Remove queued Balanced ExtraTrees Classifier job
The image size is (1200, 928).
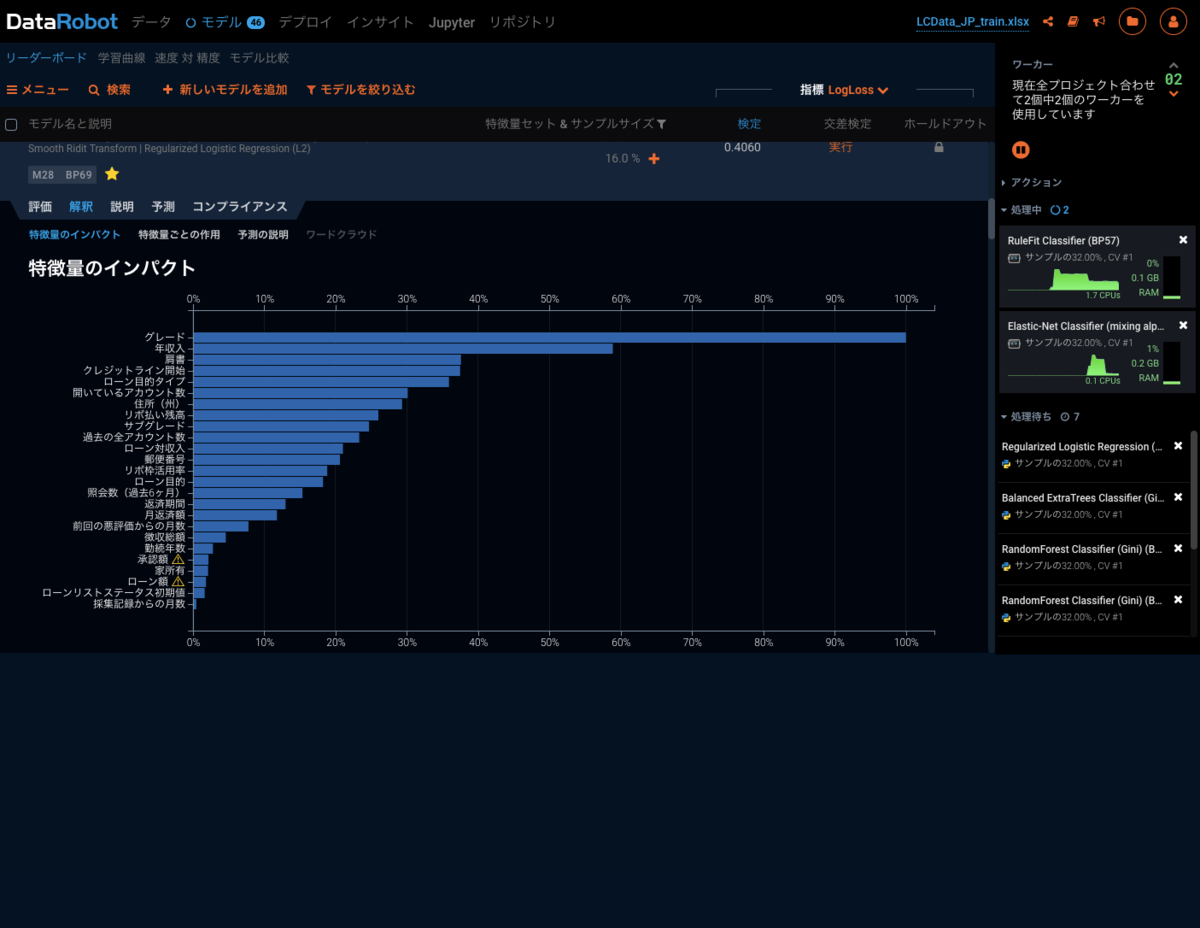point(1178,497)
